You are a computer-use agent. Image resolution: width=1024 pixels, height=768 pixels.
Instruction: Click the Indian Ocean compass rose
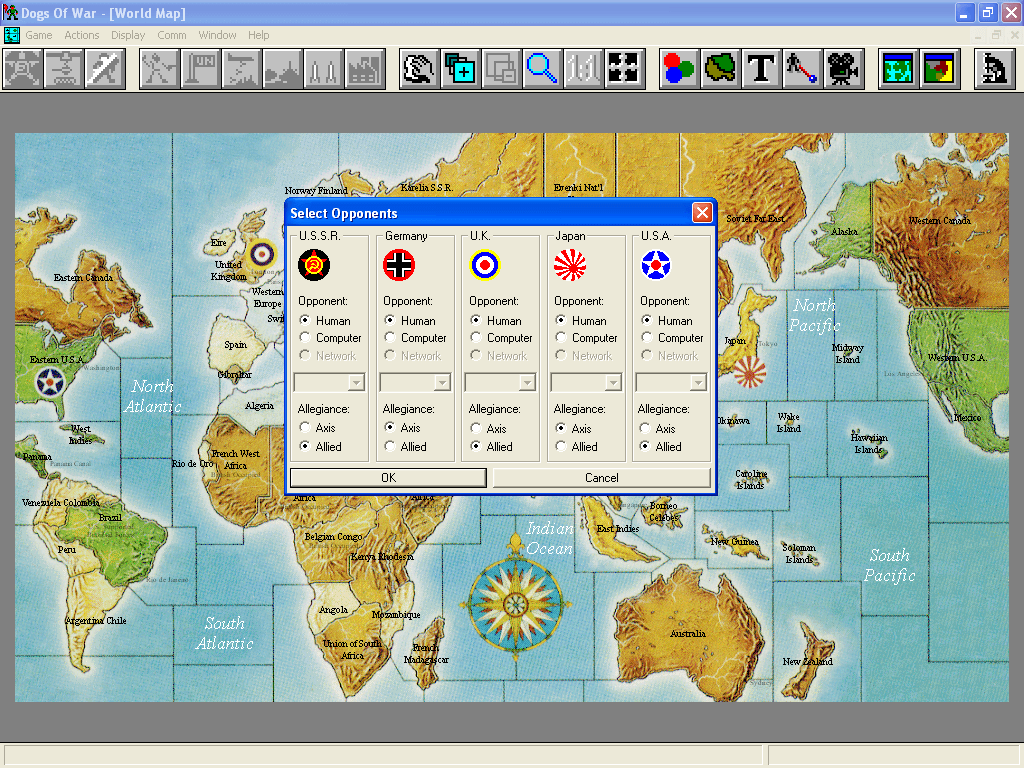pyautogui.click(x=515, y=603)
